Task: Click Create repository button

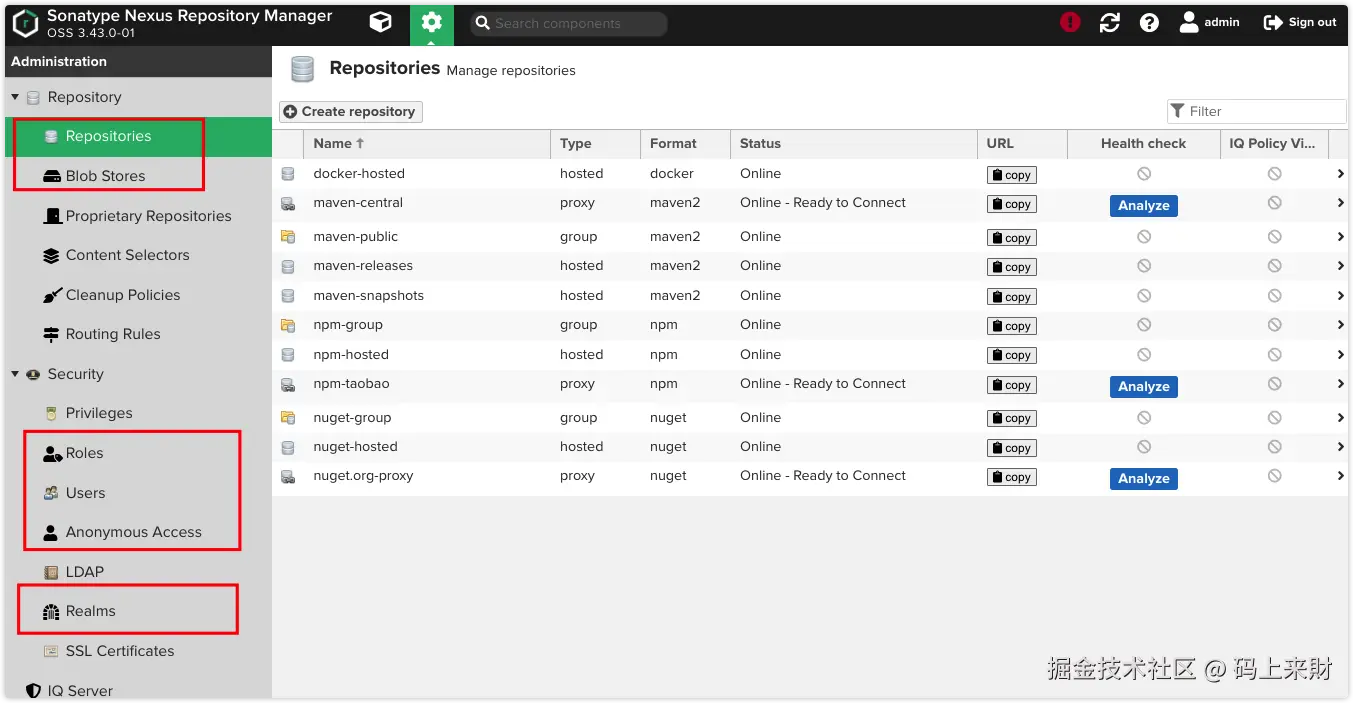Action: click(351, 111)
